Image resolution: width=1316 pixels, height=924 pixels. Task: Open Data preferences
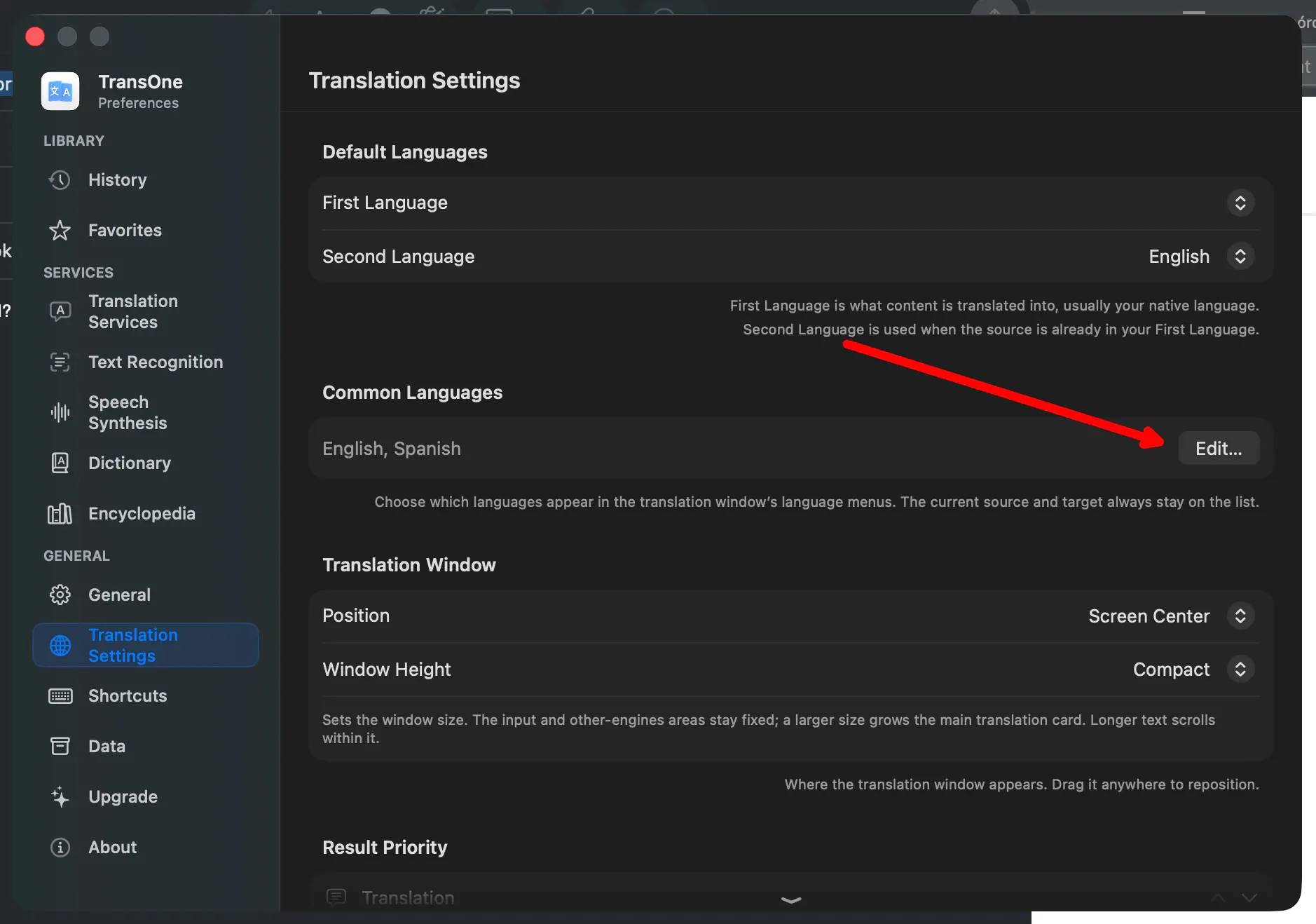pyautogui.click(x=146, y=747)
